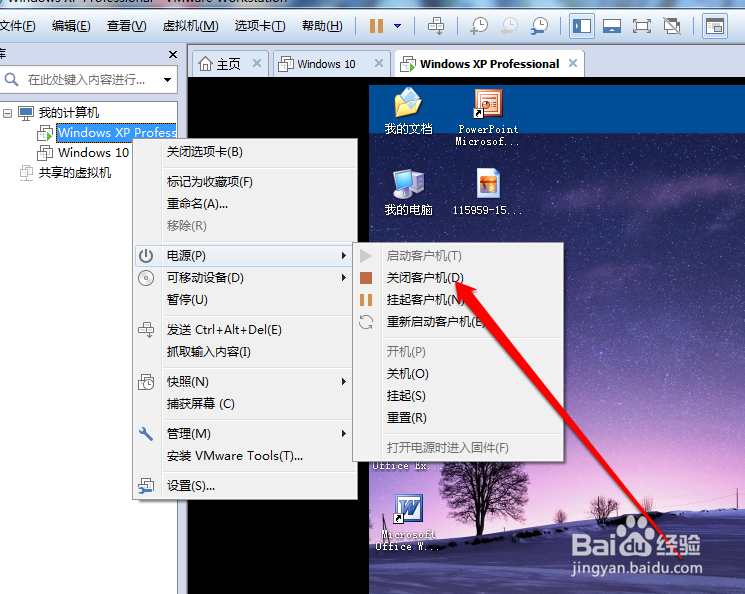Click the unity mode toolbar icon
The width and height of the screenshot is (745, 594).
point(672,26)
